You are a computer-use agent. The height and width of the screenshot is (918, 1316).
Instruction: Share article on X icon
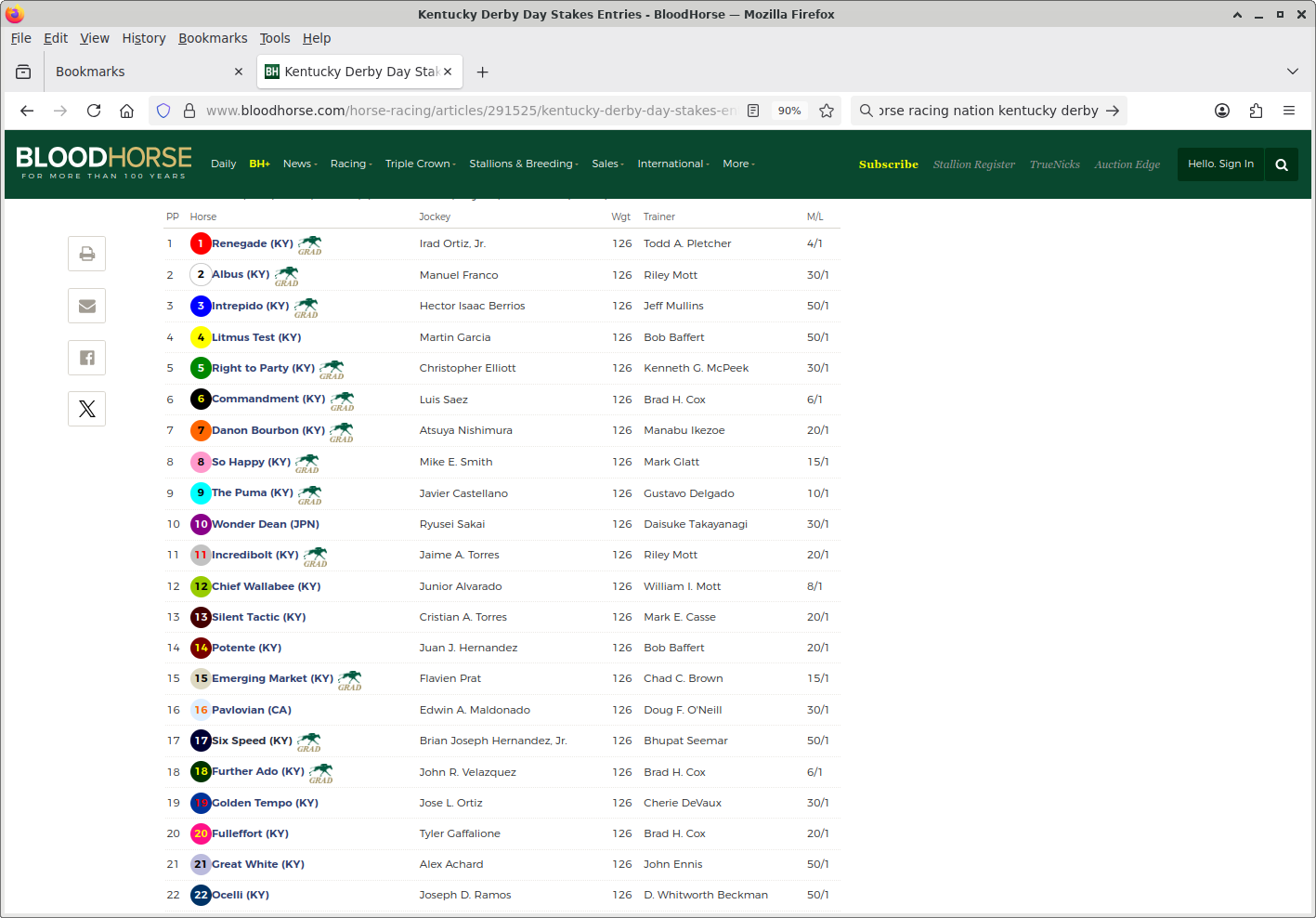tap(86, 409)
